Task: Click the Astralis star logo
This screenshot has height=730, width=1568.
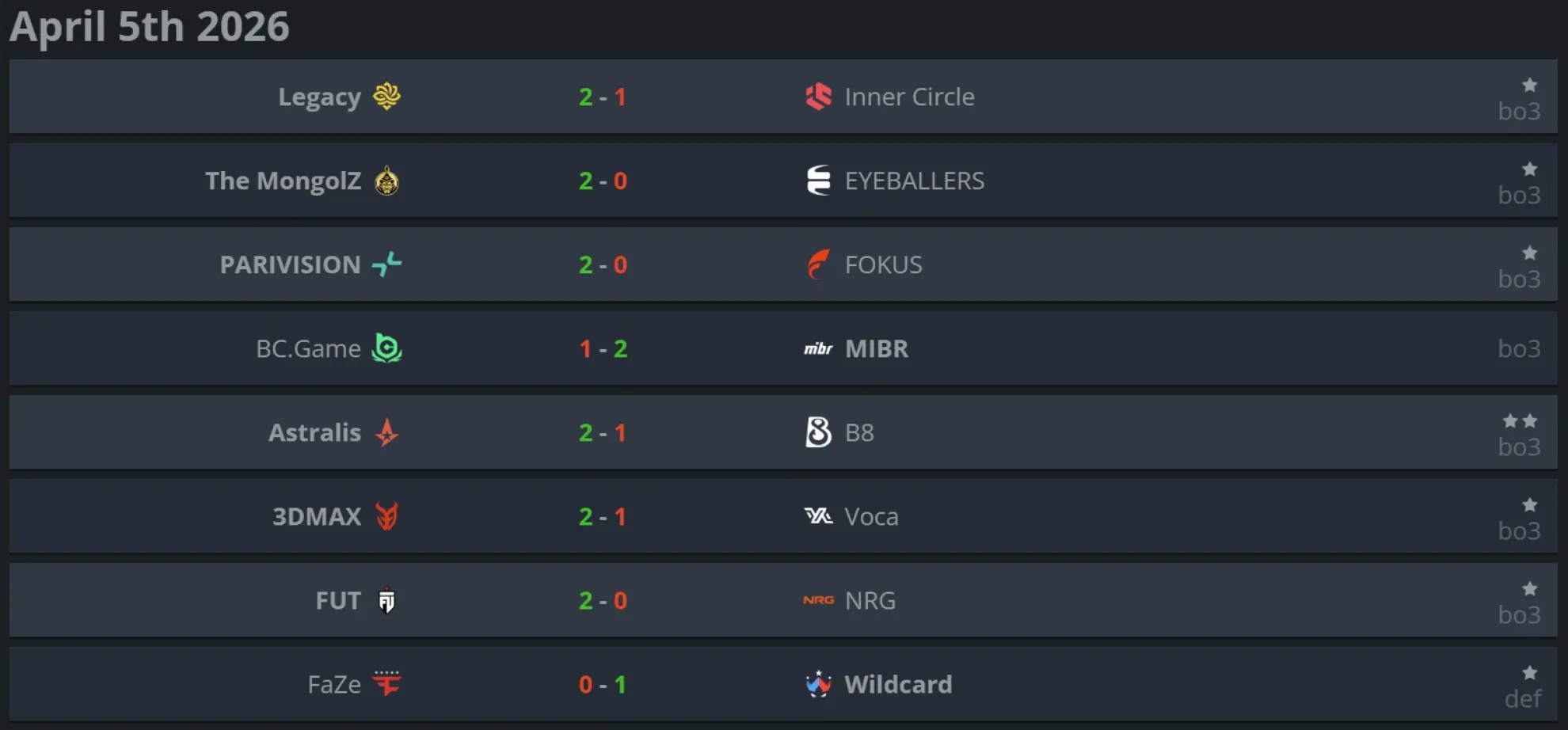Action: coord(387,432)
